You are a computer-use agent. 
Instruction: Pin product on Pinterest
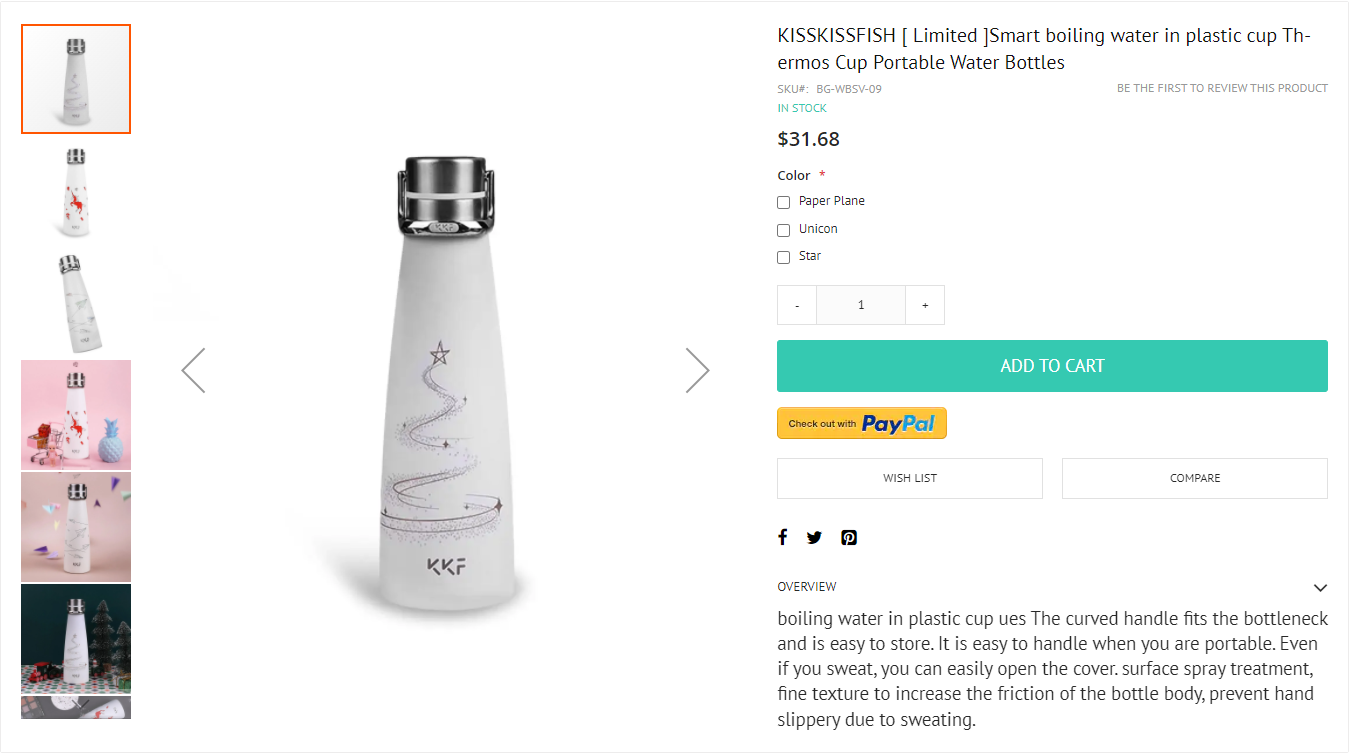click(849, 538)
